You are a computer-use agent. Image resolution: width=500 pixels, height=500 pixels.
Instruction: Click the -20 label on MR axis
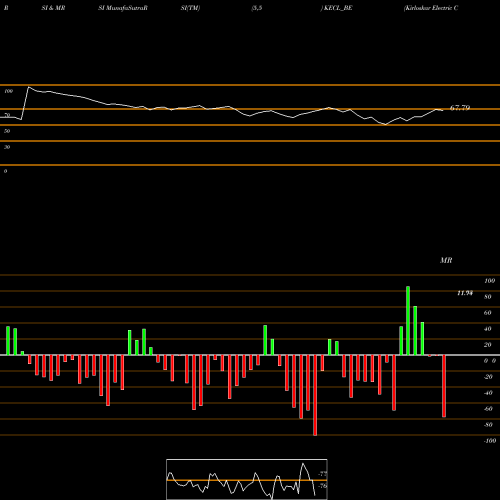[488, 377]
